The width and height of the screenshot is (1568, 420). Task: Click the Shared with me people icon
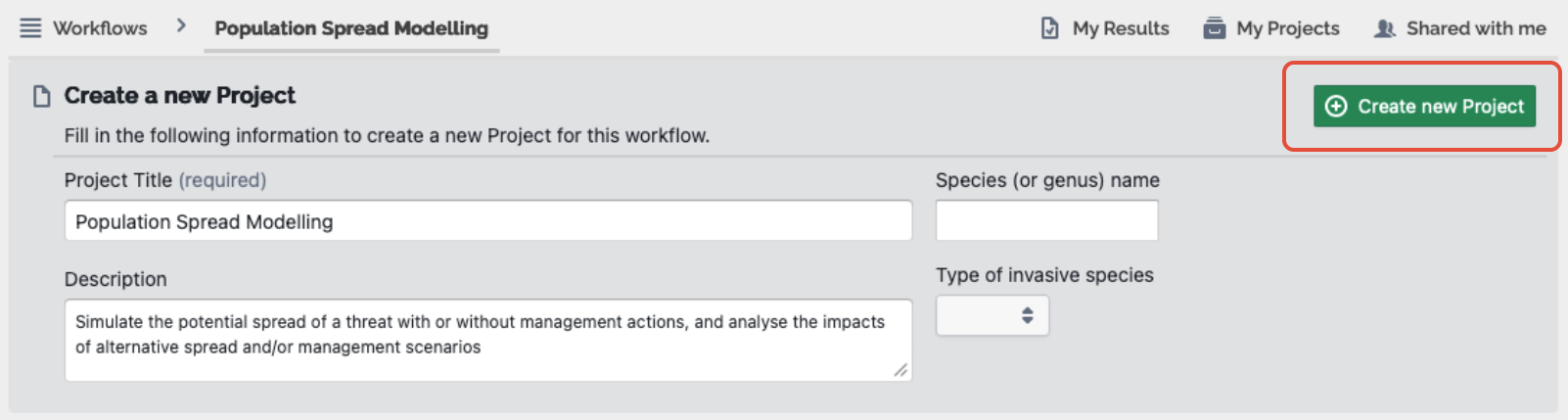pyautogui.click(x=1384, y=28)
